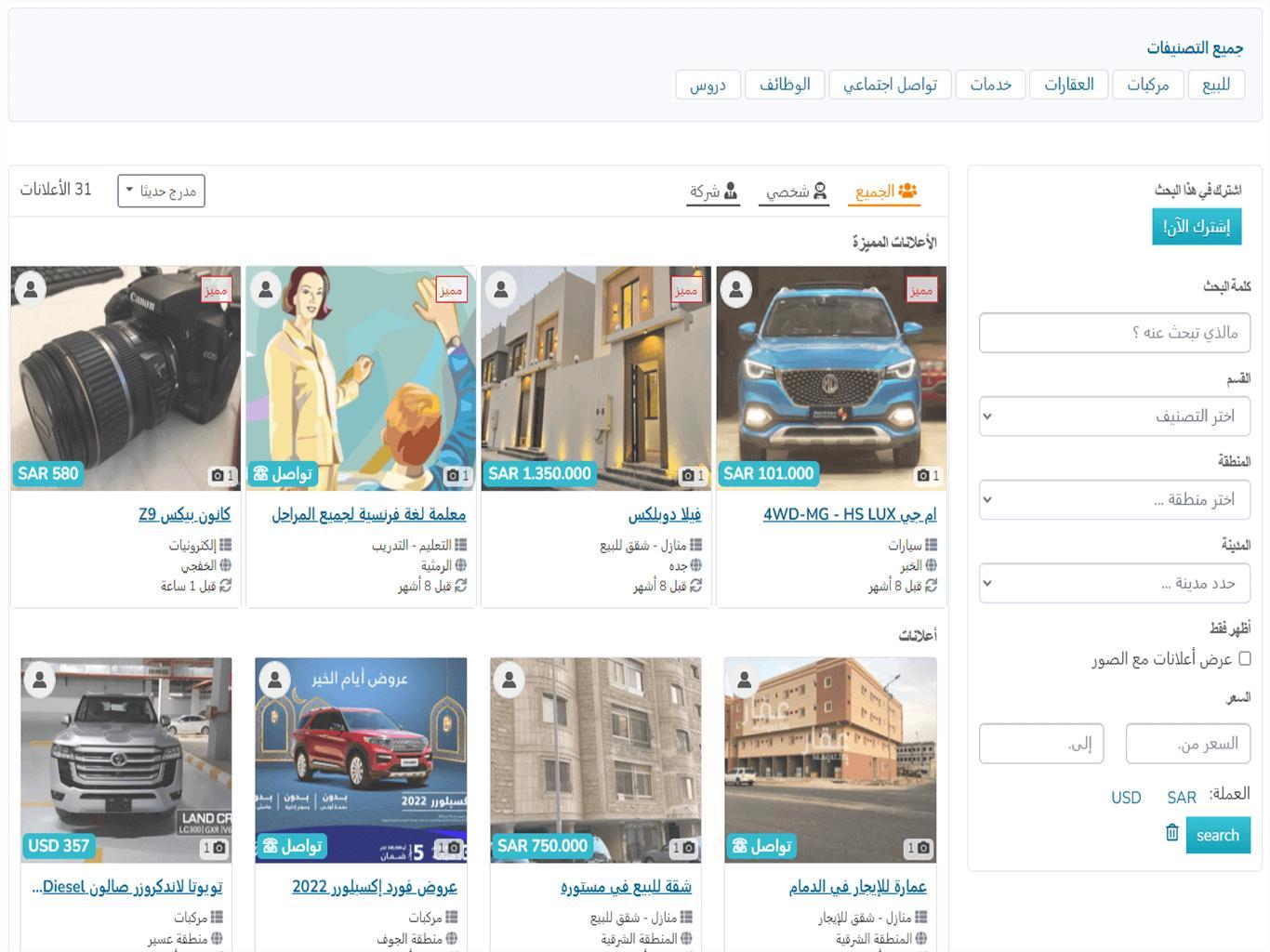
Task: Click the SAR 101.000 price tag
Action: pos(769,473)
